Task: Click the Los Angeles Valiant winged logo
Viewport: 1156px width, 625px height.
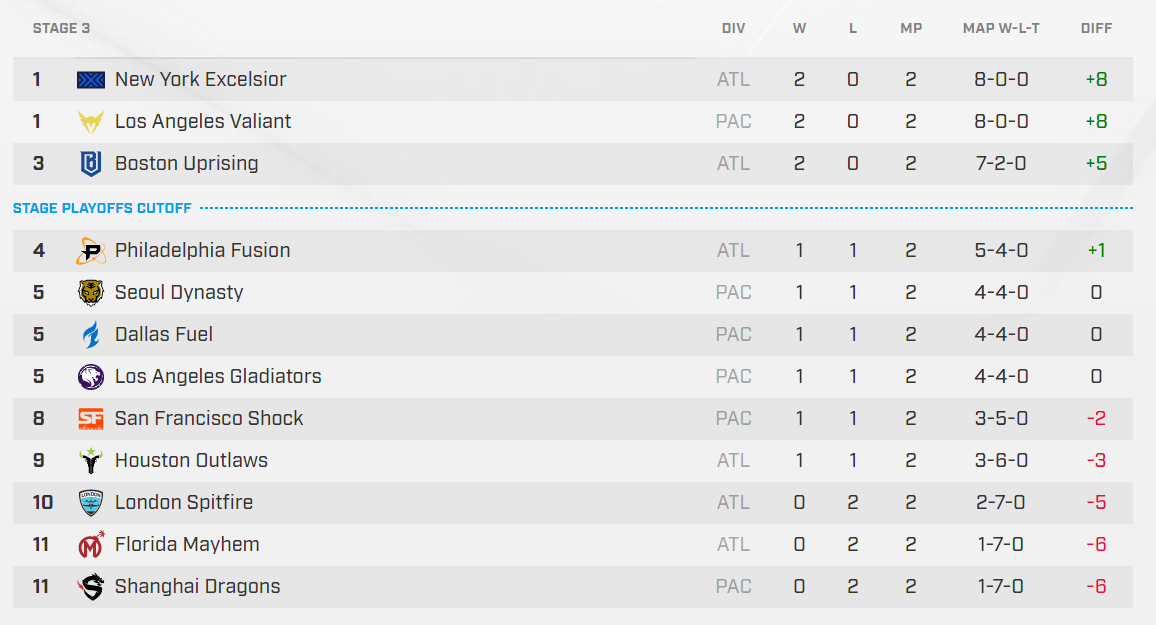Action: tap(91, 122)
